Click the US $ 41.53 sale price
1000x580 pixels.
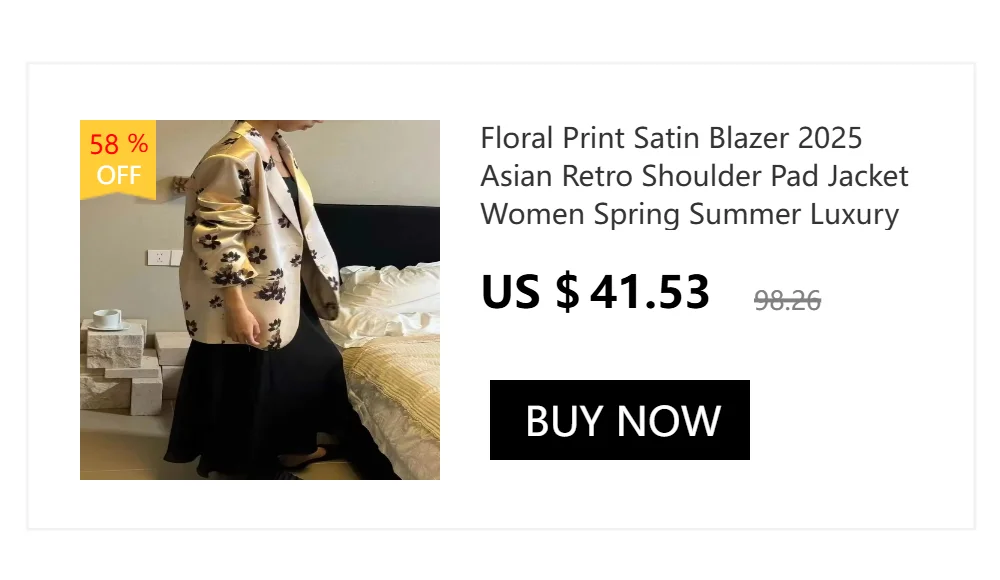tap(595, 292)
